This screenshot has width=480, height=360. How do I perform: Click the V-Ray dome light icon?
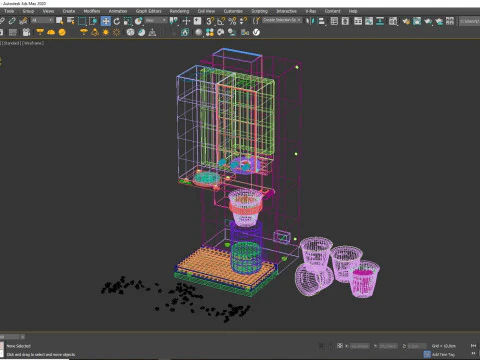pos(51,32)
